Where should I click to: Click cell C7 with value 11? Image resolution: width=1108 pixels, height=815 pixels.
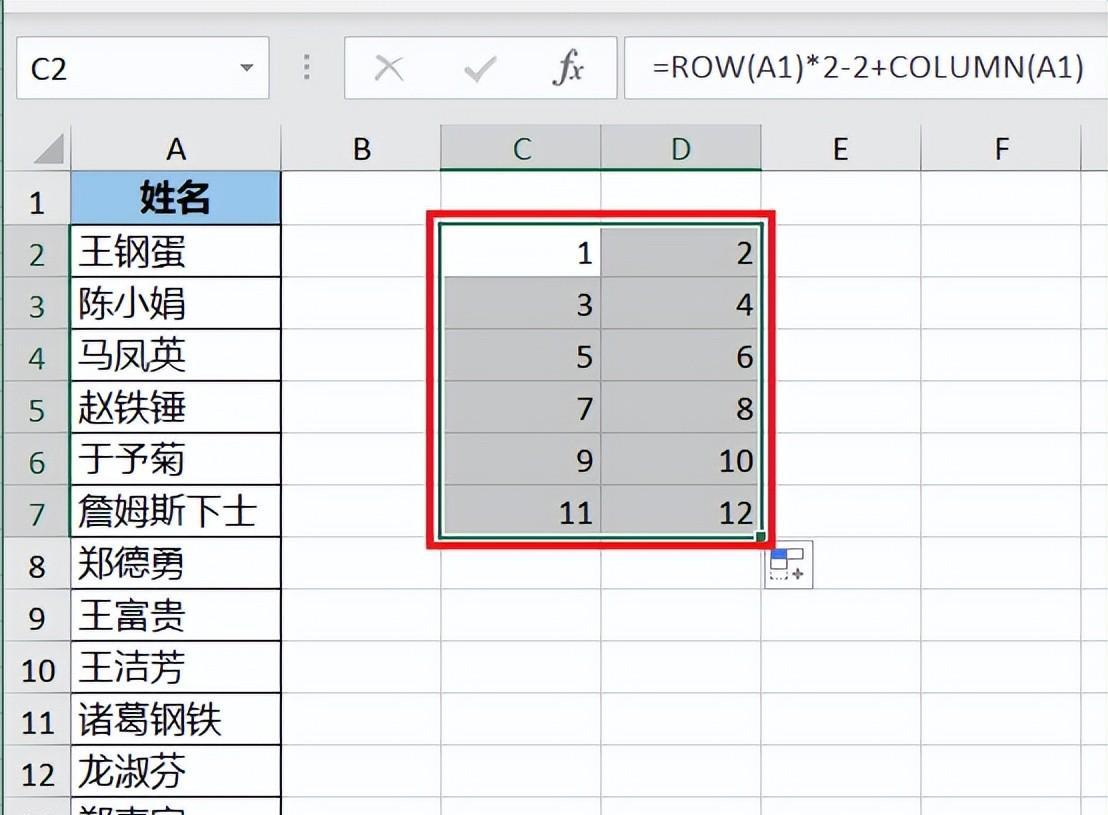(x=521, y=512)
